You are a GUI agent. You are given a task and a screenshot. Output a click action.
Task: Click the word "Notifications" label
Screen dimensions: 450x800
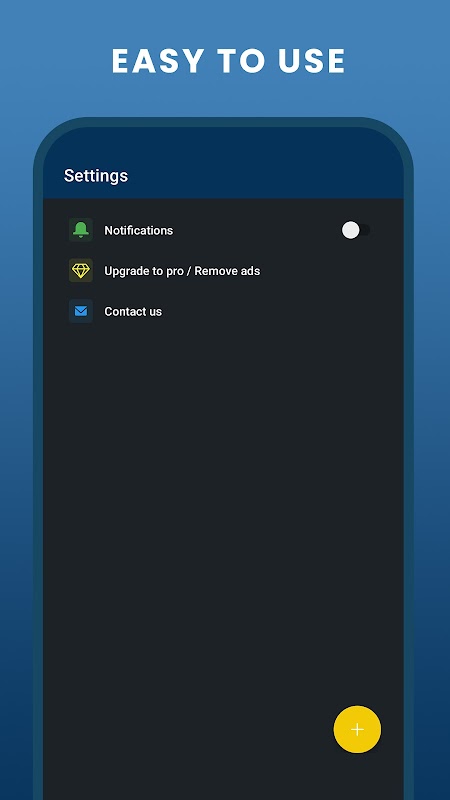coord(139,230)
